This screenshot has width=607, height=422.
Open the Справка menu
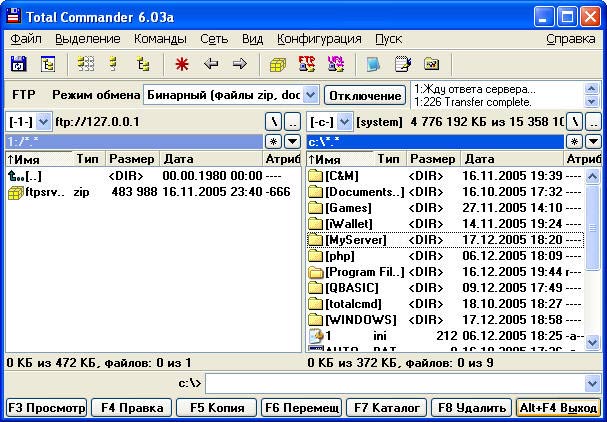[x=571, y=39]
